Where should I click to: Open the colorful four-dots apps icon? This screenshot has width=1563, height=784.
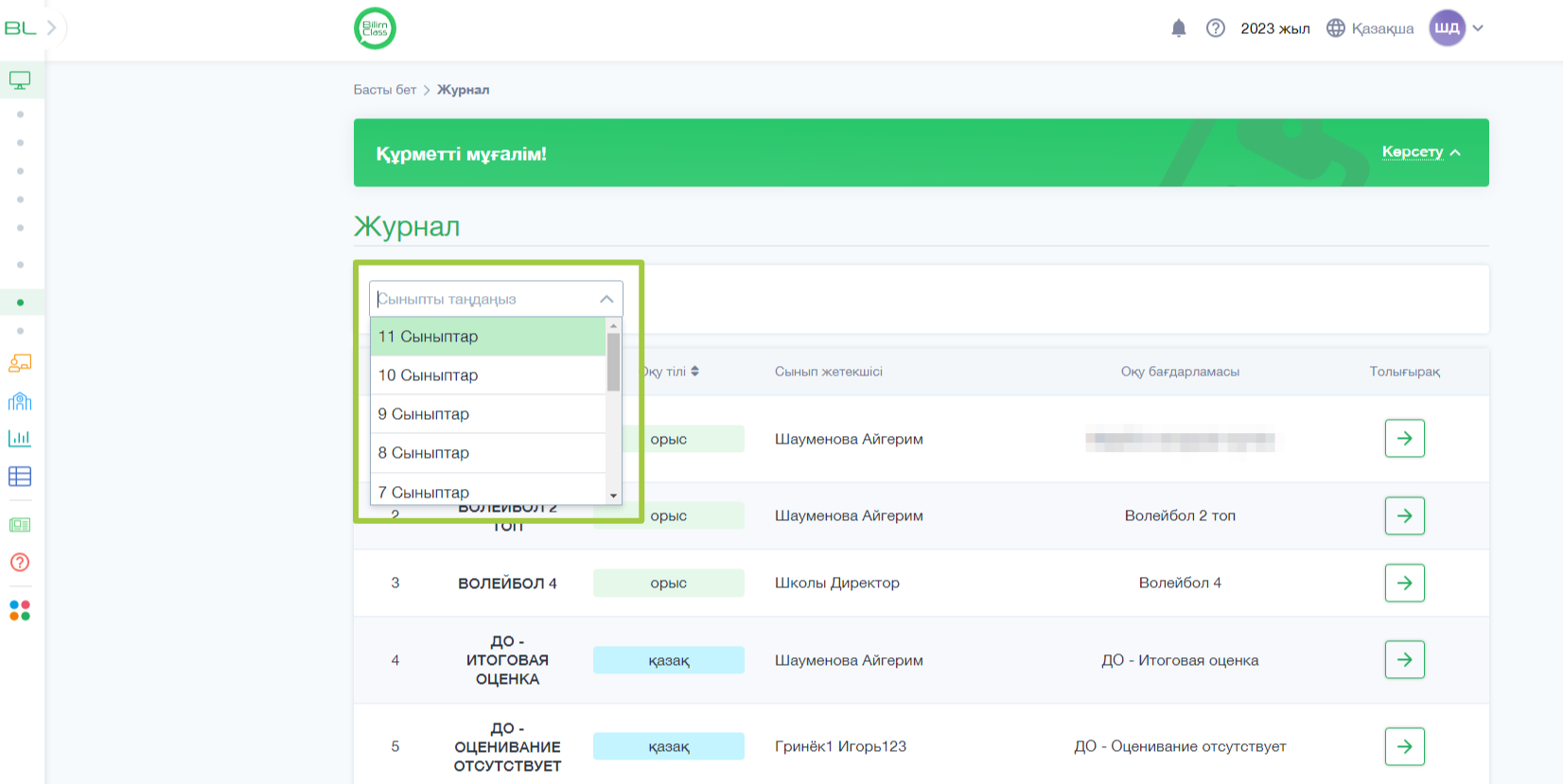pyautogui.click(x=20, y=611)
